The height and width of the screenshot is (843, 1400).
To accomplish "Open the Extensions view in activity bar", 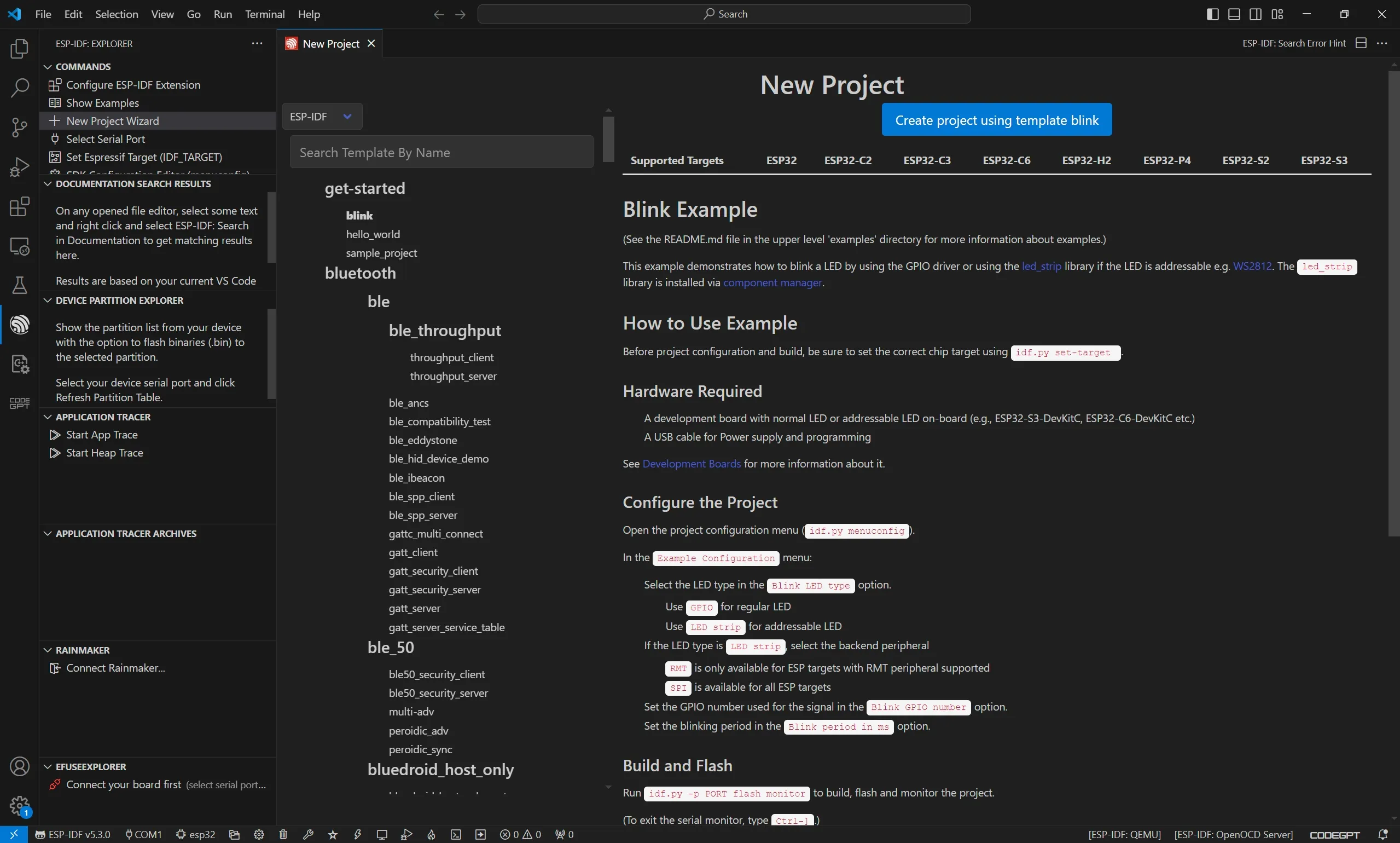I will [x=19, y=207].
